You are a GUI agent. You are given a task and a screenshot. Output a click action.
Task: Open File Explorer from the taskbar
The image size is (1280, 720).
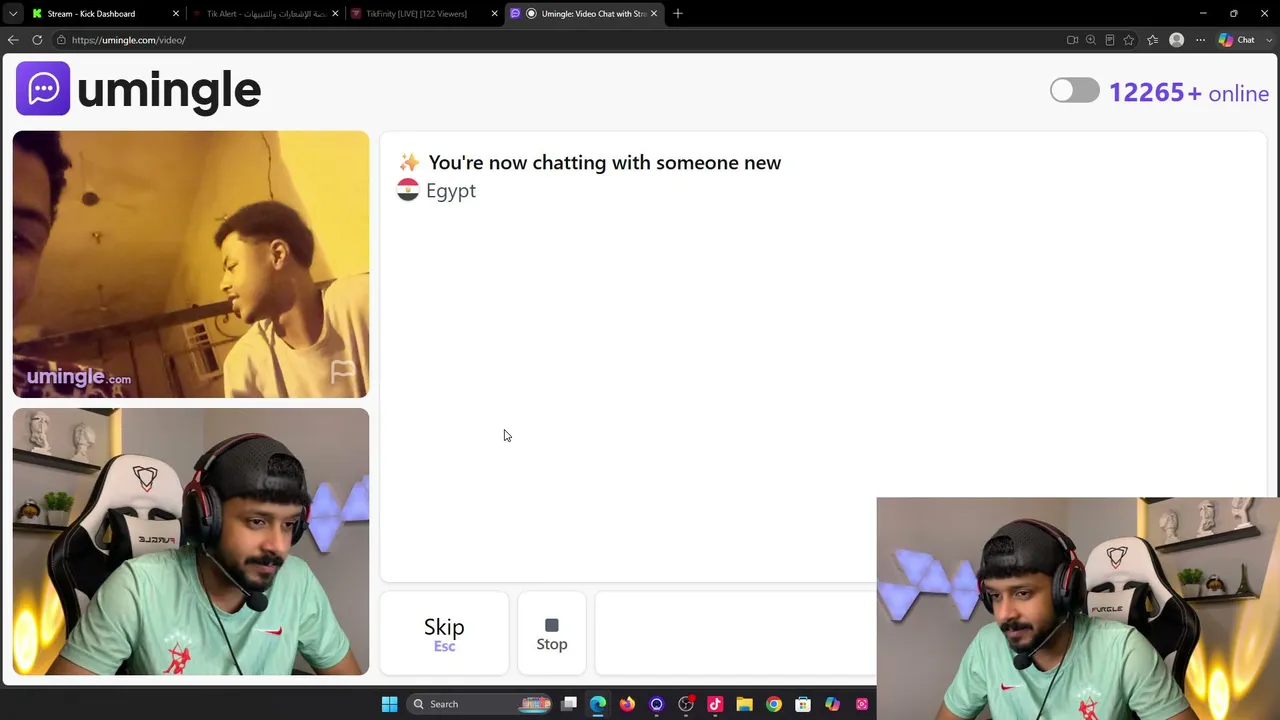pyautogui.click(x=744, y=704)
